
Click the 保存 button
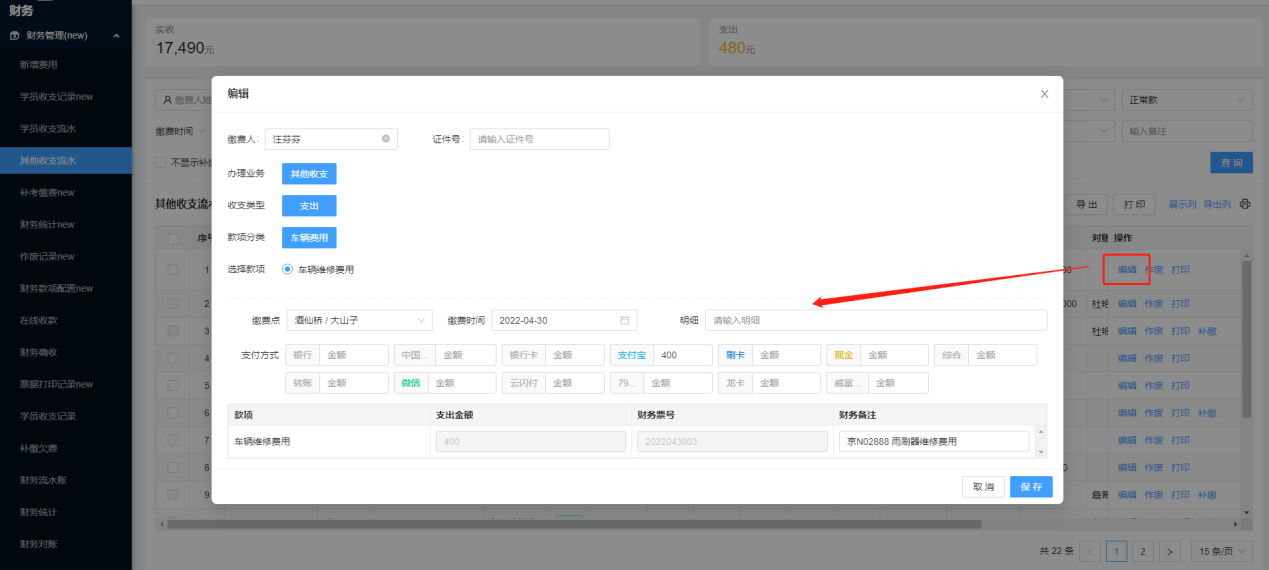pyautogui.click(x=1031, y=486)
